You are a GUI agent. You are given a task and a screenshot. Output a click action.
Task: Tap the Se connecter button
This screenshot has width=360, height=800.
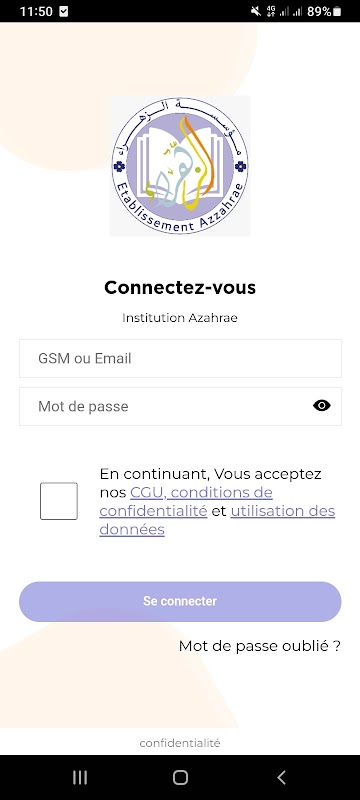(180, 602)
